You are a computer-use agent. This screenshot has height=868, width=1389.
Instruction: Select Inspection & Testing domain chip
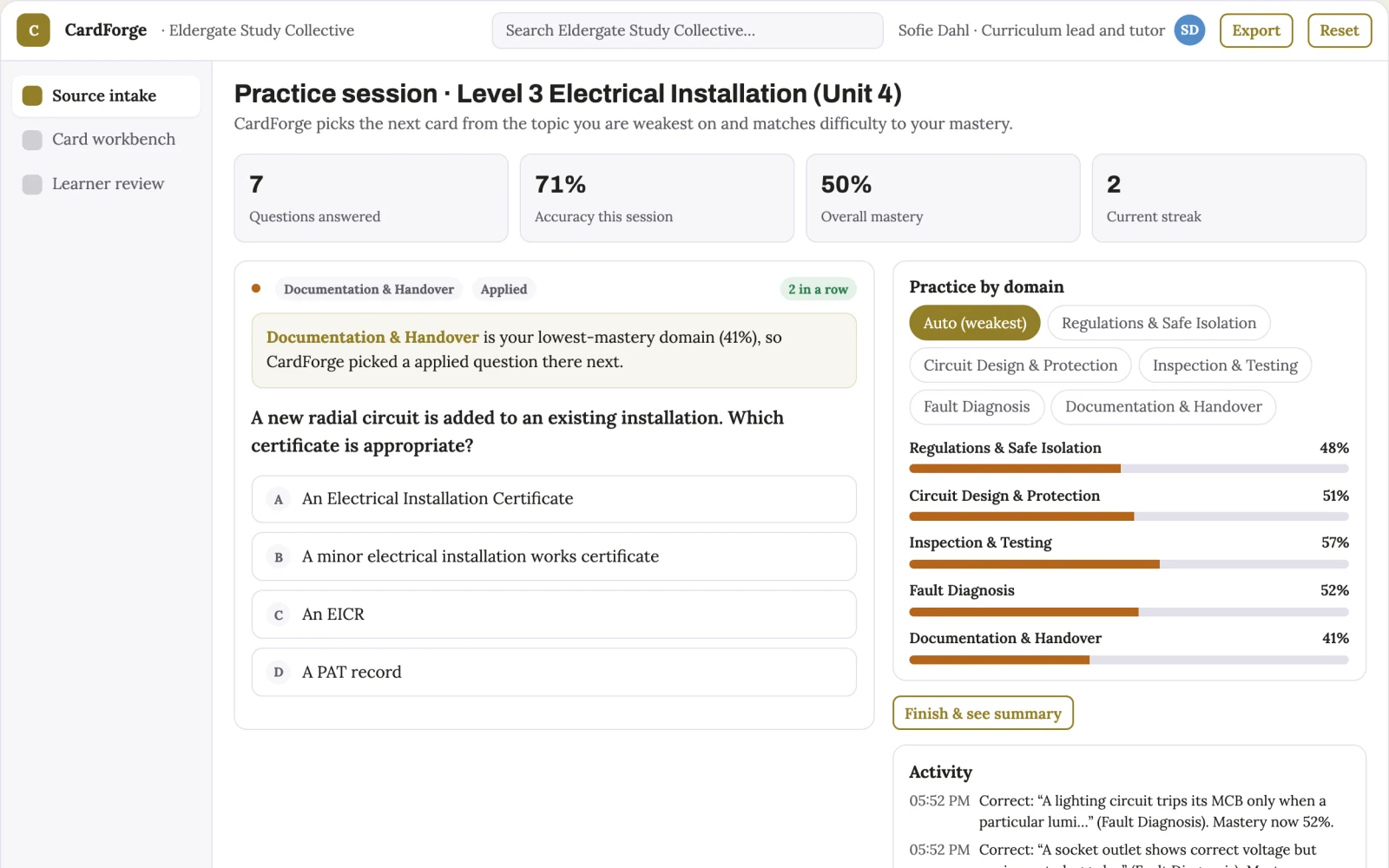coord(1225,365)
